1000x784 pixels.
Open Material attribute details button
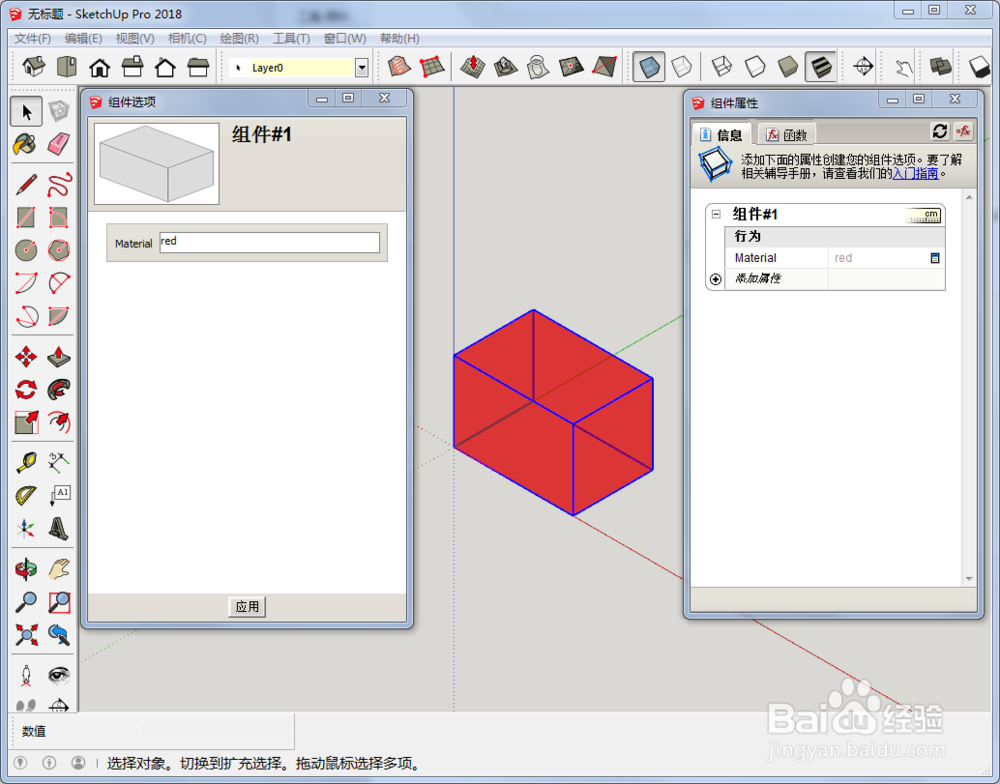(935, 258)
